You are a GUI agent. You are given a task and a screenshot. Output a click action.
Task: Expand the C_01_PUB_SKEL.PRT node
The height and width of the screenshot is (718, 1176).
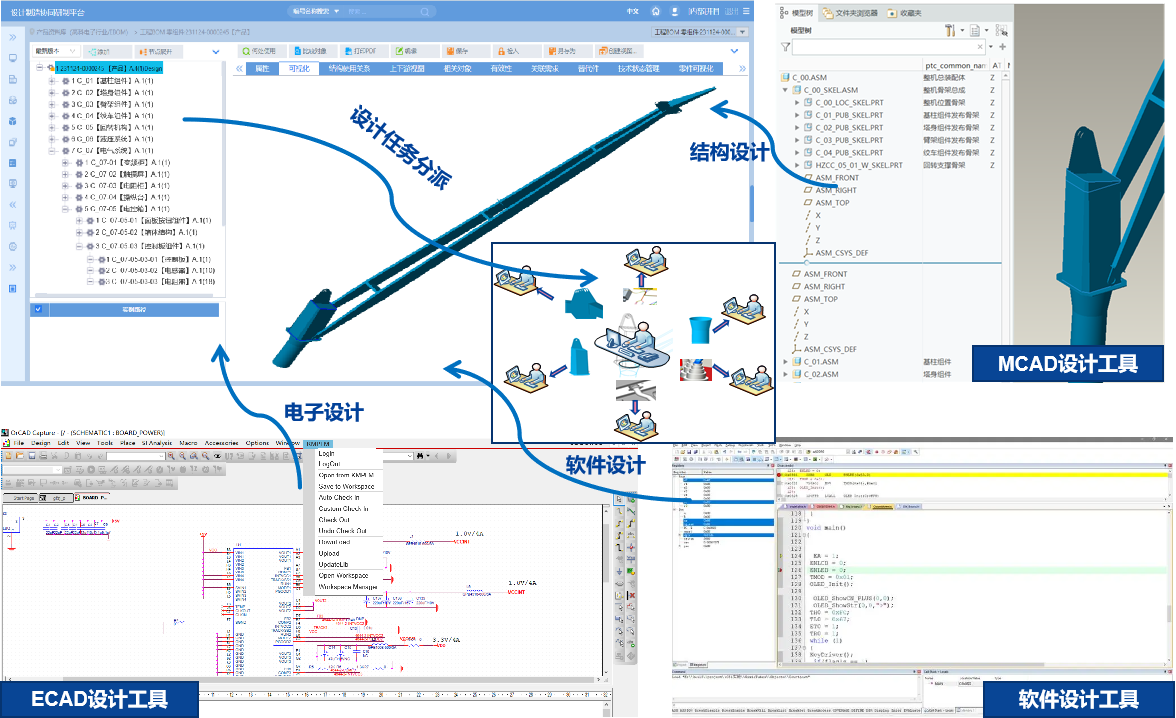(x=797, y=115)
